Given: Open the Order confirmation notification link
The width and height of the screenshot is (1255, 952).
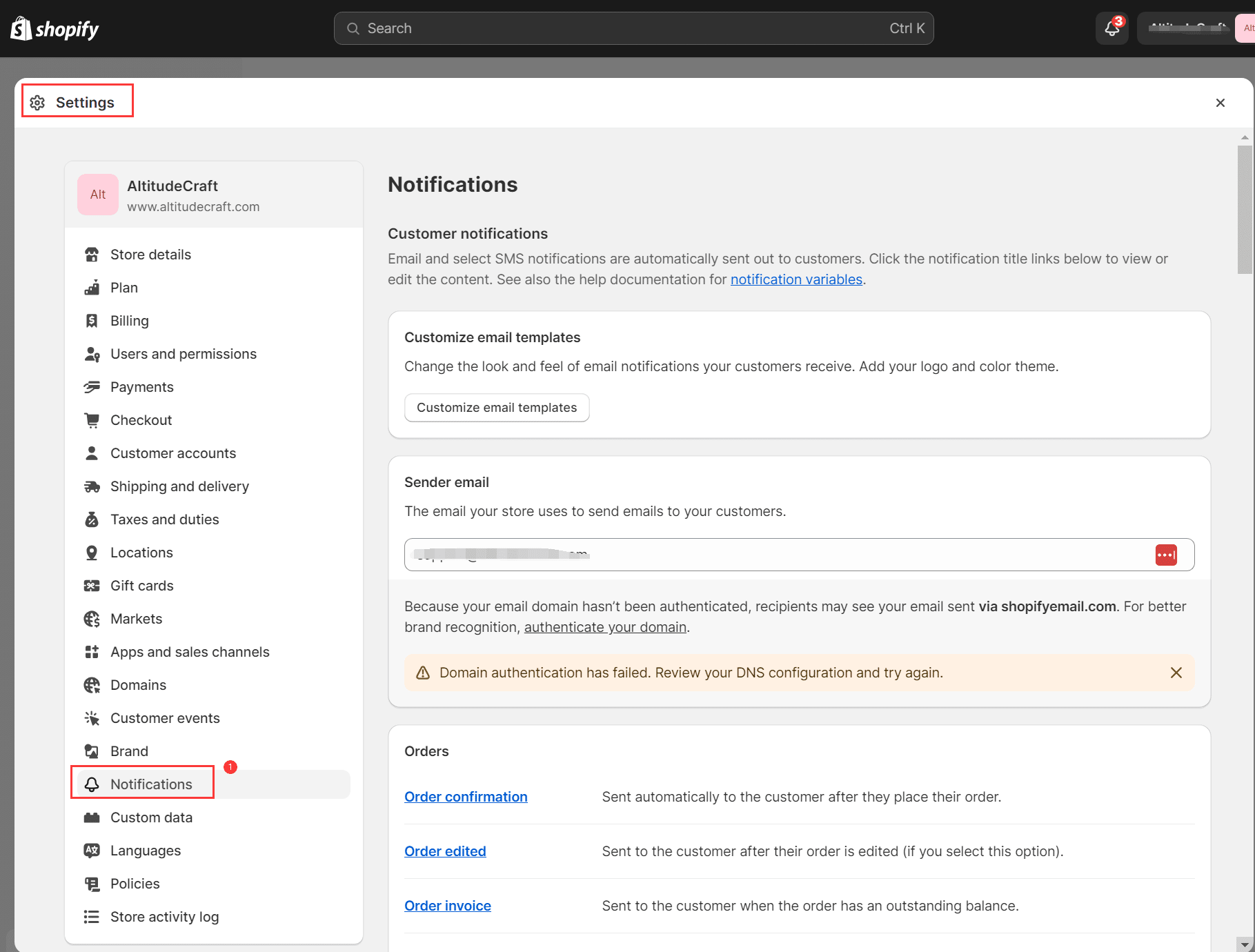Looking at the screenshot, I should pyautogui.click(x=466, y=797).
